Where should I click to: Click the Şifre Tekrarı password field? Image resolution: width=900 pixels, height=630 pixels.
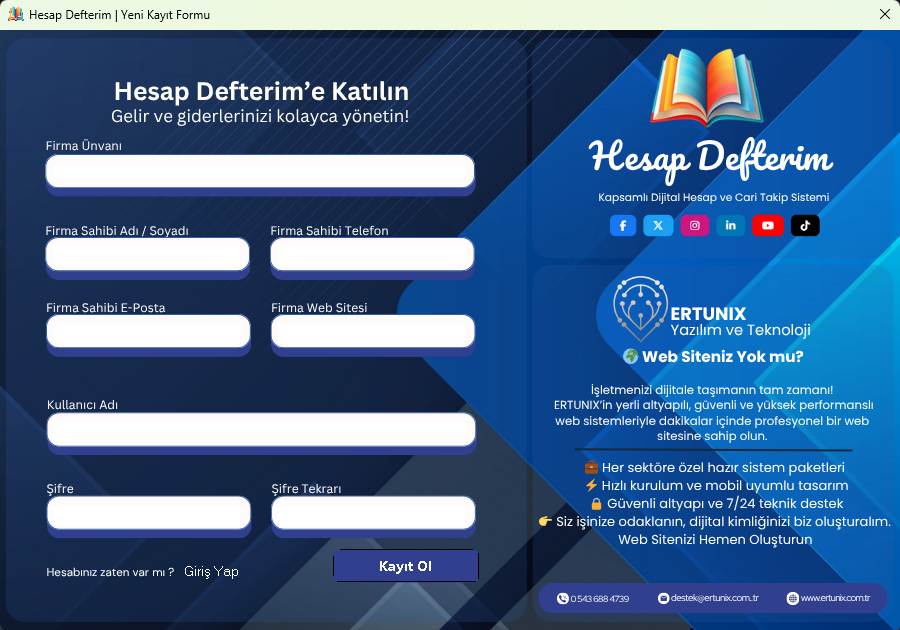[373, 513]
